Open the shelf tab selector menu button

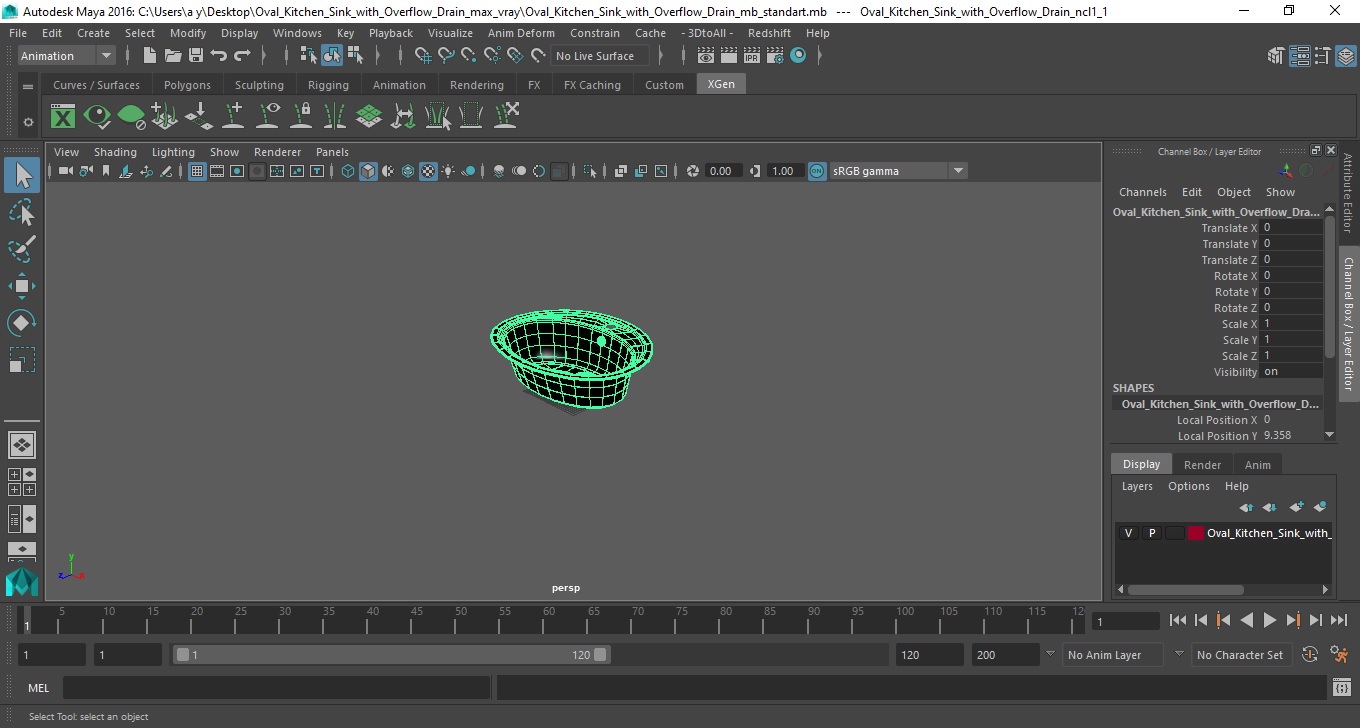[28, 86]
